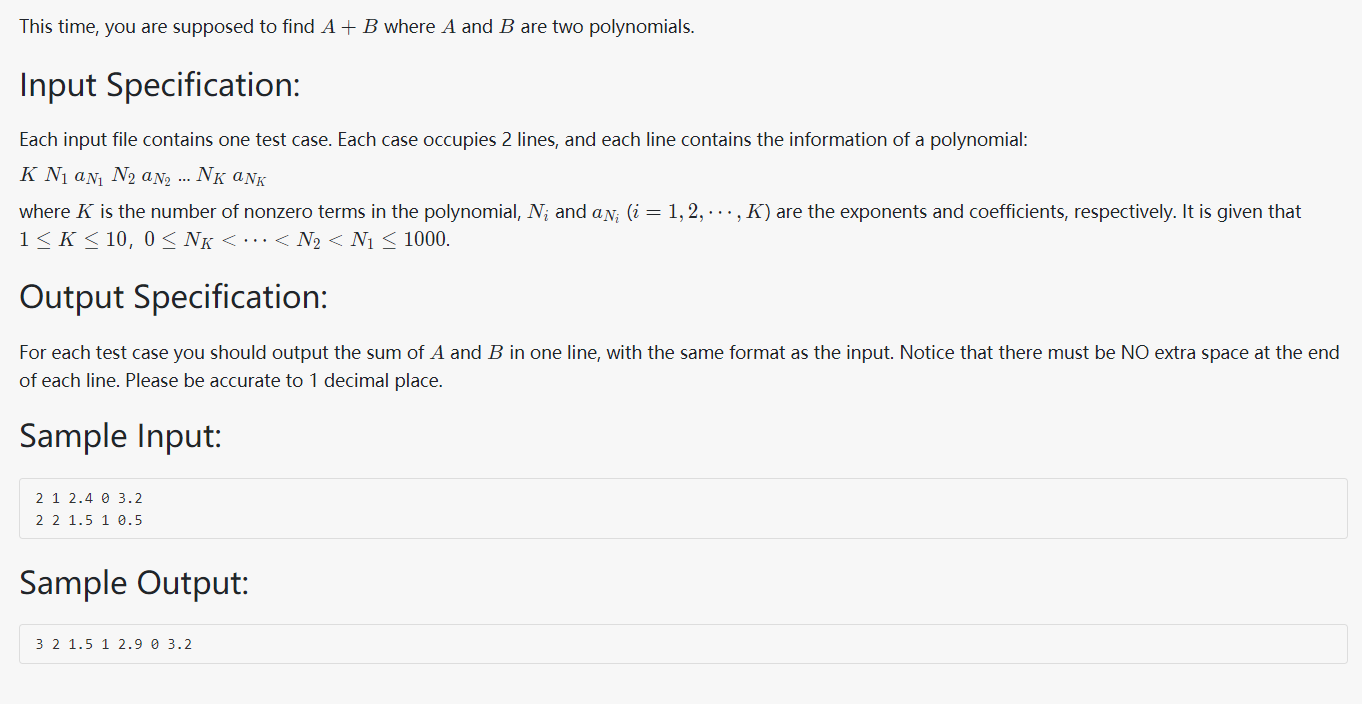The height and width of the screenshot is (713, 1362).
Task: Click the "Sample Input:" heading
Action: [120, 436]
